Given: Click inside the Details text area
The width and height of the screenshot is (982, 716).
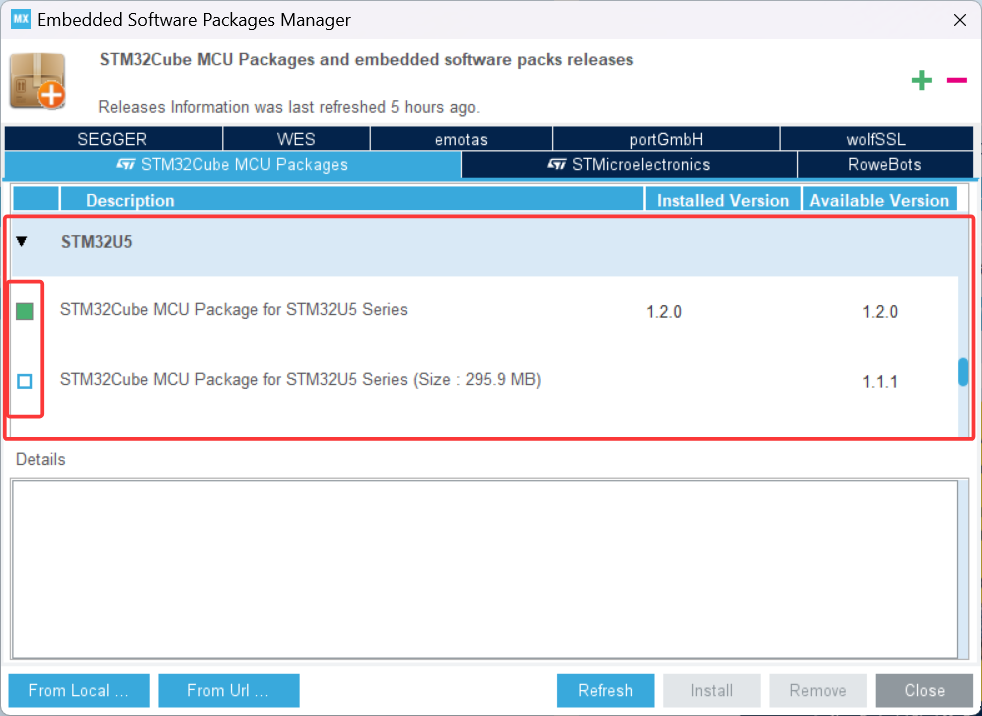Looking at the screenshot, I should click(x=485, y=569).
